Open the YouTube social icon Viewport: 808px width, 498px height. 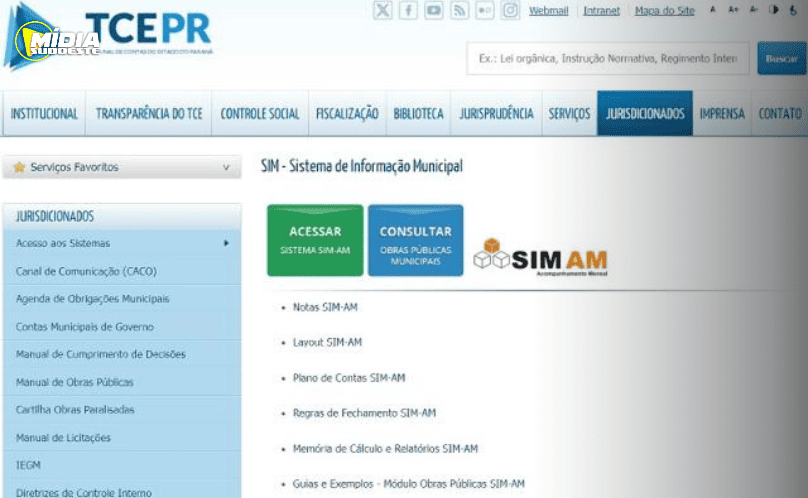[x=434, y=10]
